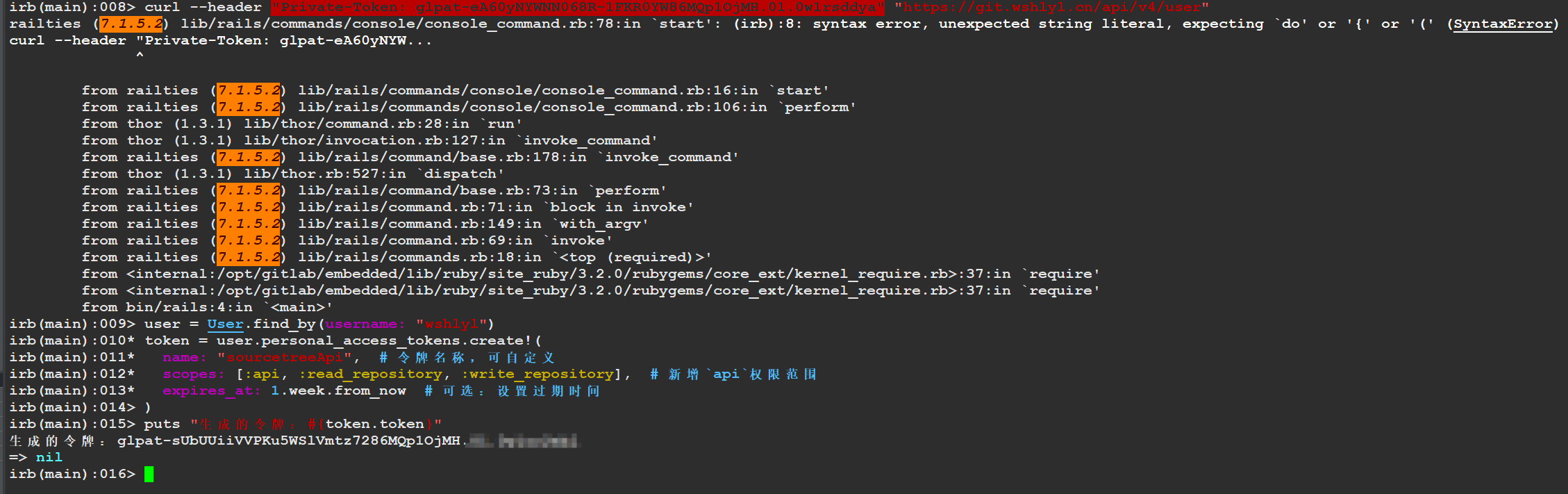Click the caret marker under the curl error

pyautogui.click(x=140, y=56)
